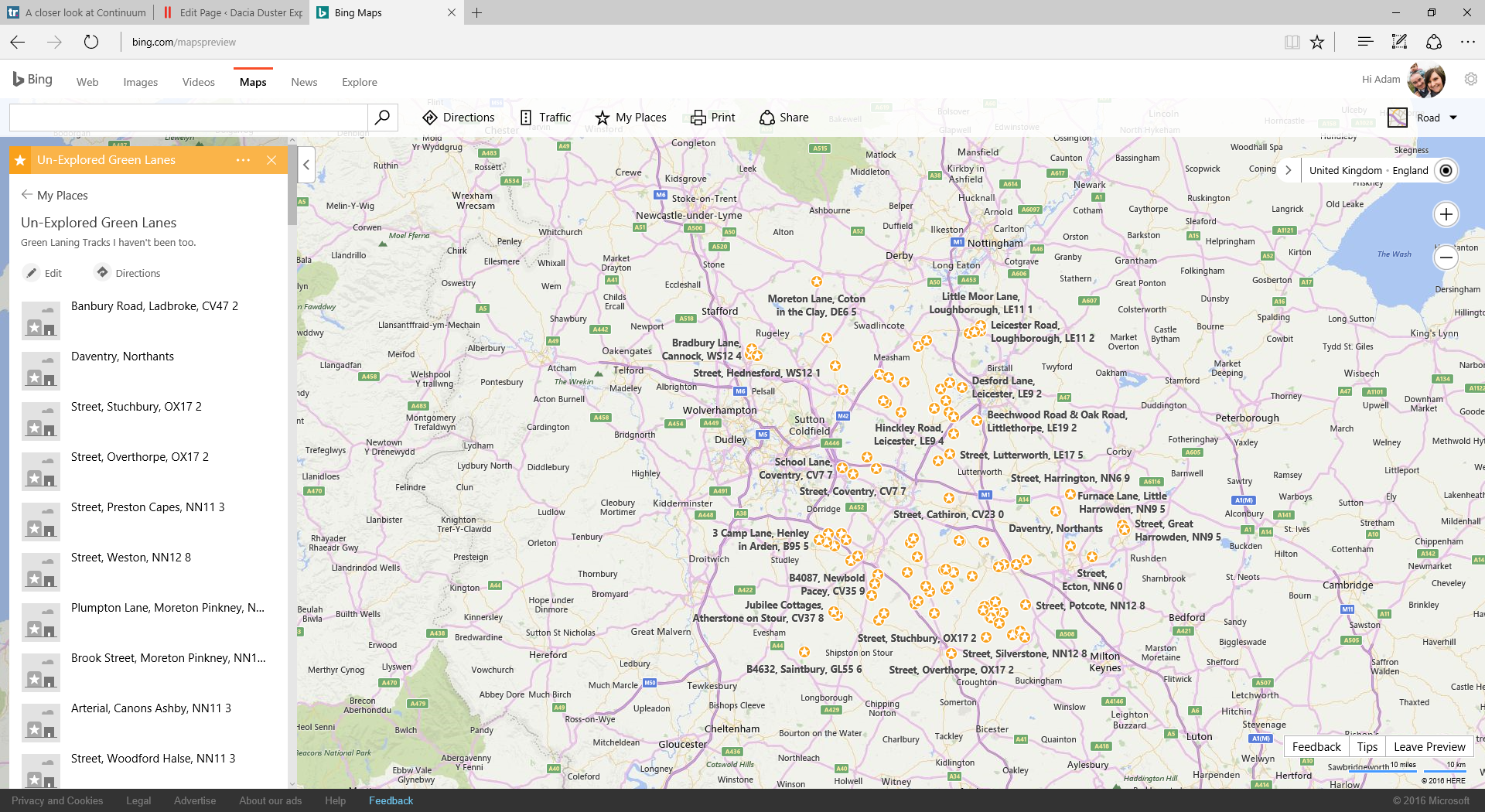This screenshot has height=812, width=1485.
Task: Open Bing settings gear
Action: (1470, 79)
